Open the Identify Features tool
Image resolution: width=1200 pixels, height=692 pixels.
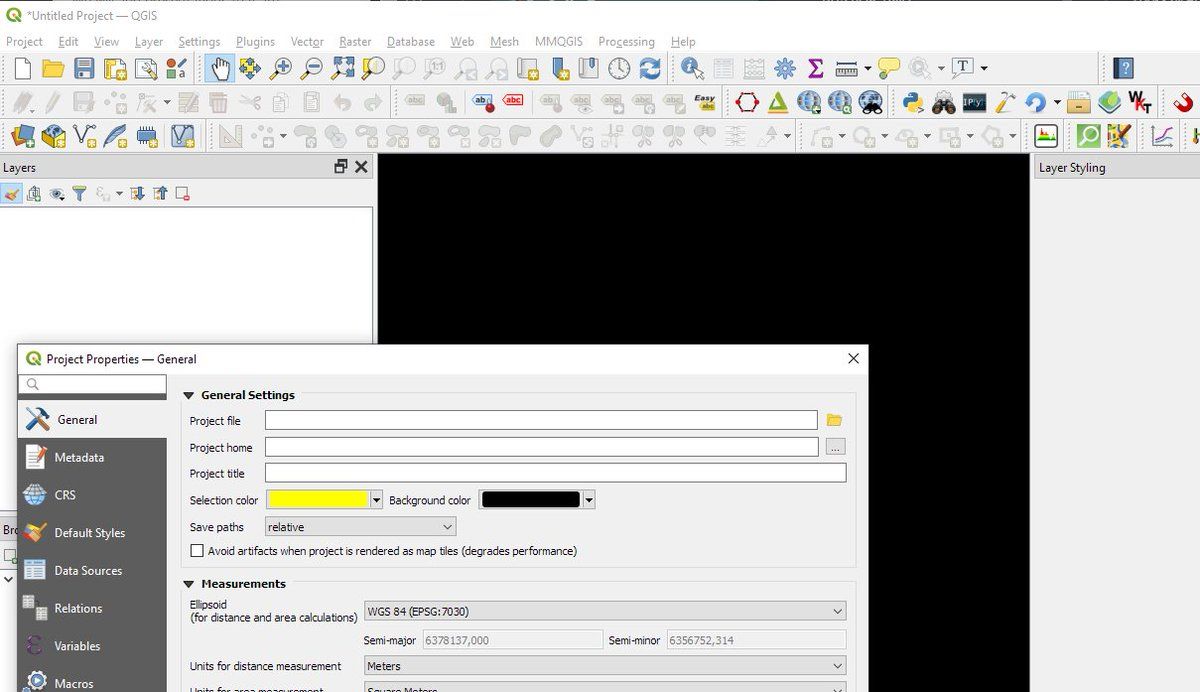pyautogui.click(x=692, y=68)
